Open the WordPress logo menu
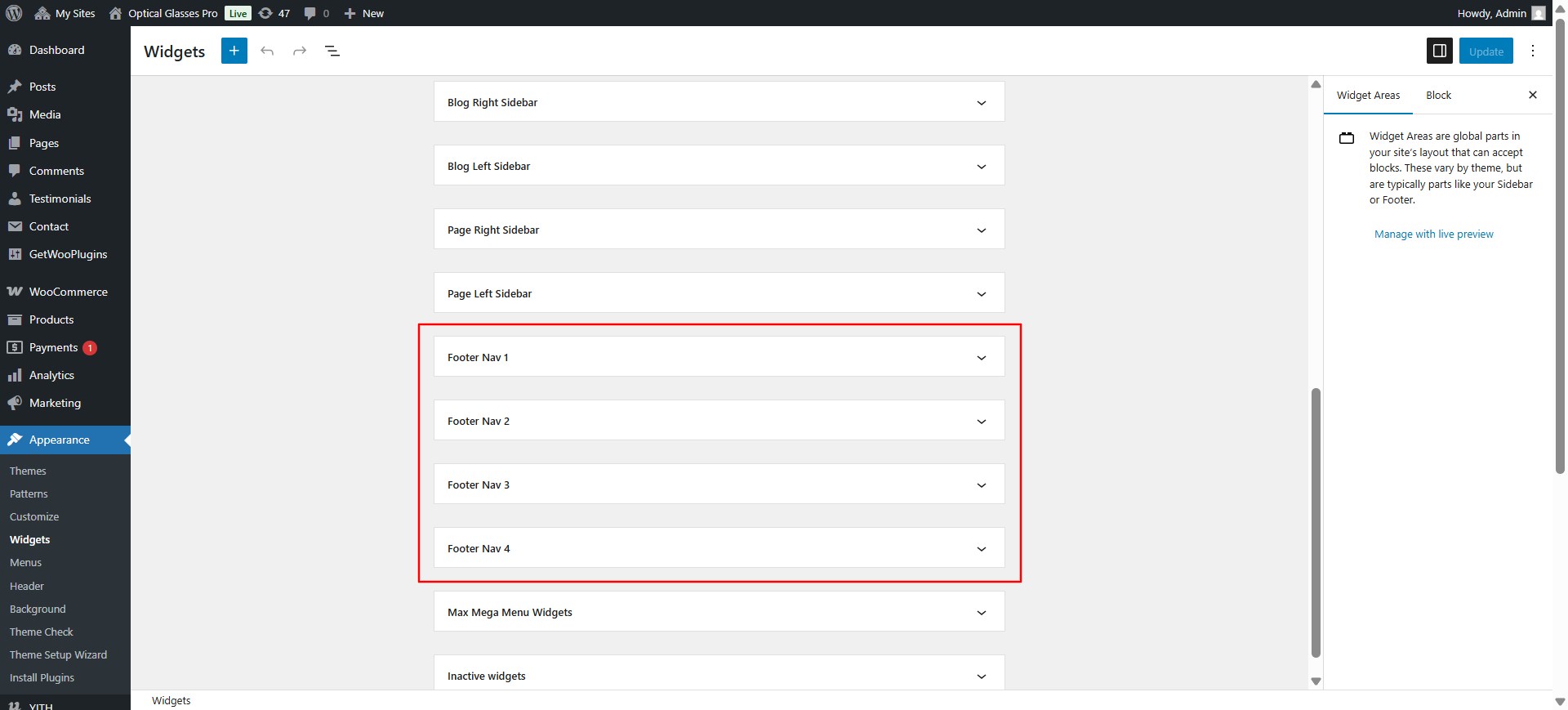 [14, 13]
